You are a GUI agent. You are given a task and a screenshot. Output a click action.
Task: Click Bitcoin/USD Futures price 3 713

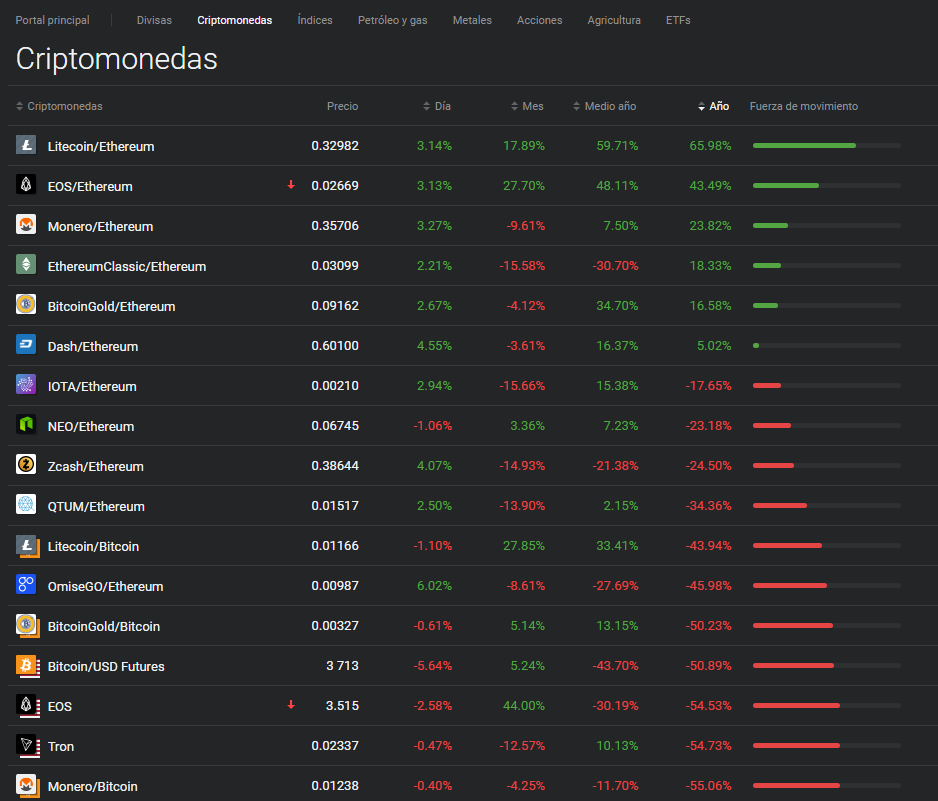tap(342, 665)
